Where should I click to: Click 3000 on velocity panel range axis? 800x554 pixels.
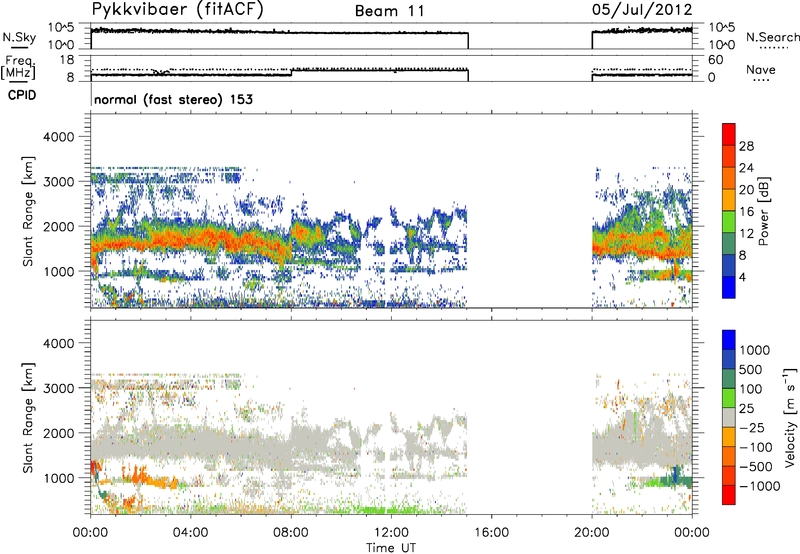click(x=58, y=388)
